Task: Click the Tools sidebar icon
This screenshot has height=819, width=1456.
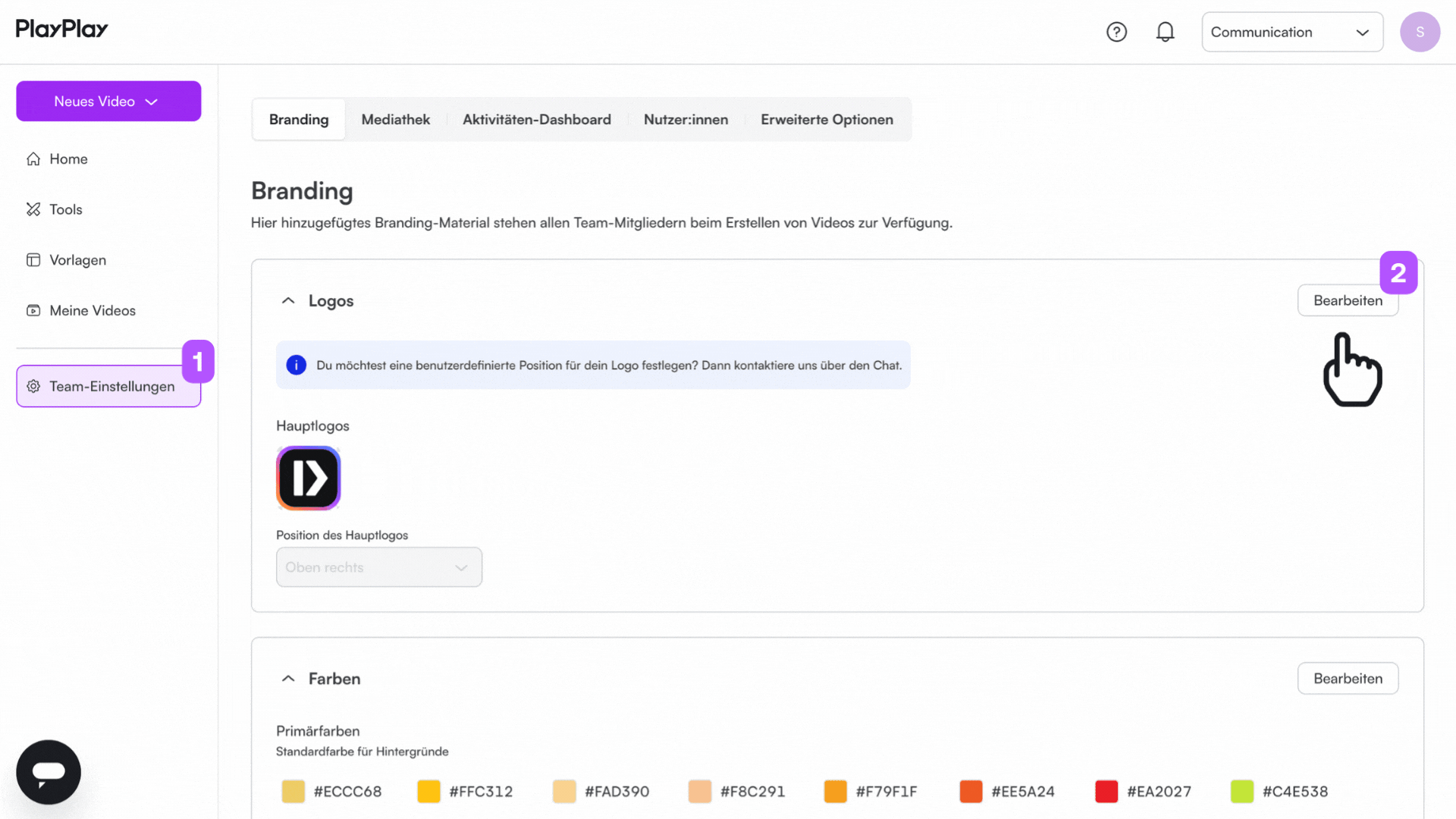Action: tap(33, 209)
